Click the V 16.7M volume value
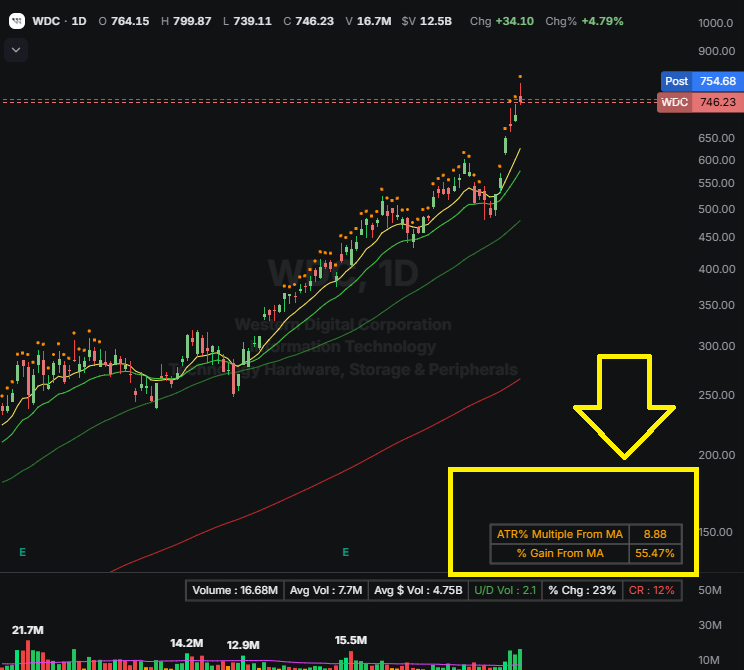 click(x=368, y=21)
